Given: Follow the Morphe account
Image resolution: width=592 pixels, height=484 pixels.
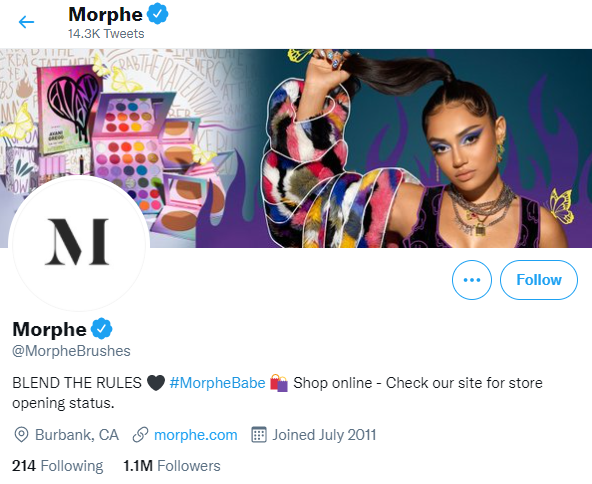Looking at the screenshot, I should (x=539, y=280).
